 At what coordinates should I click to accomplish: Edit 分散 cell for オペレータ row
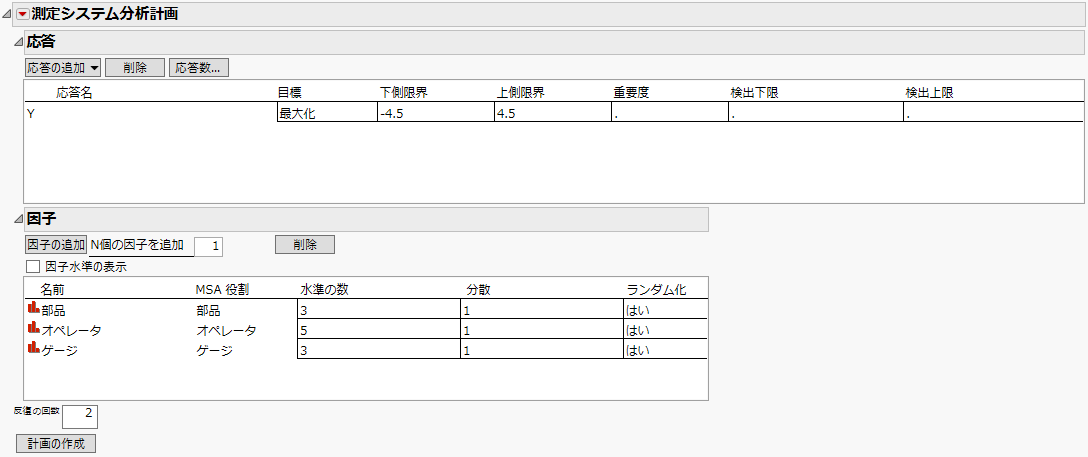point(542,329)
